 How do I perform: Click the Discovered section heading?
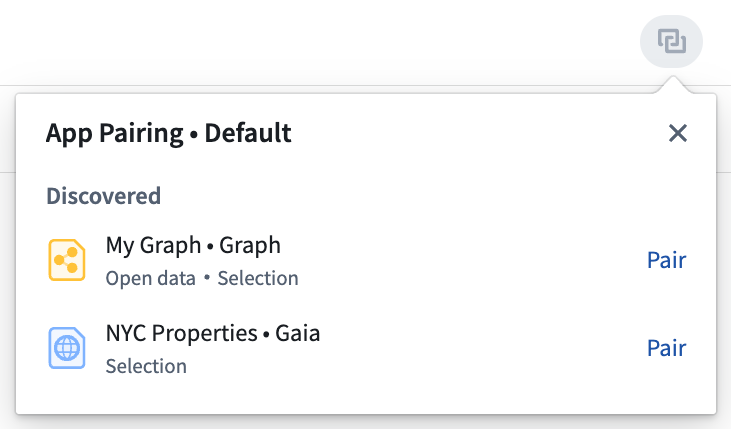[x=103, y=196]
